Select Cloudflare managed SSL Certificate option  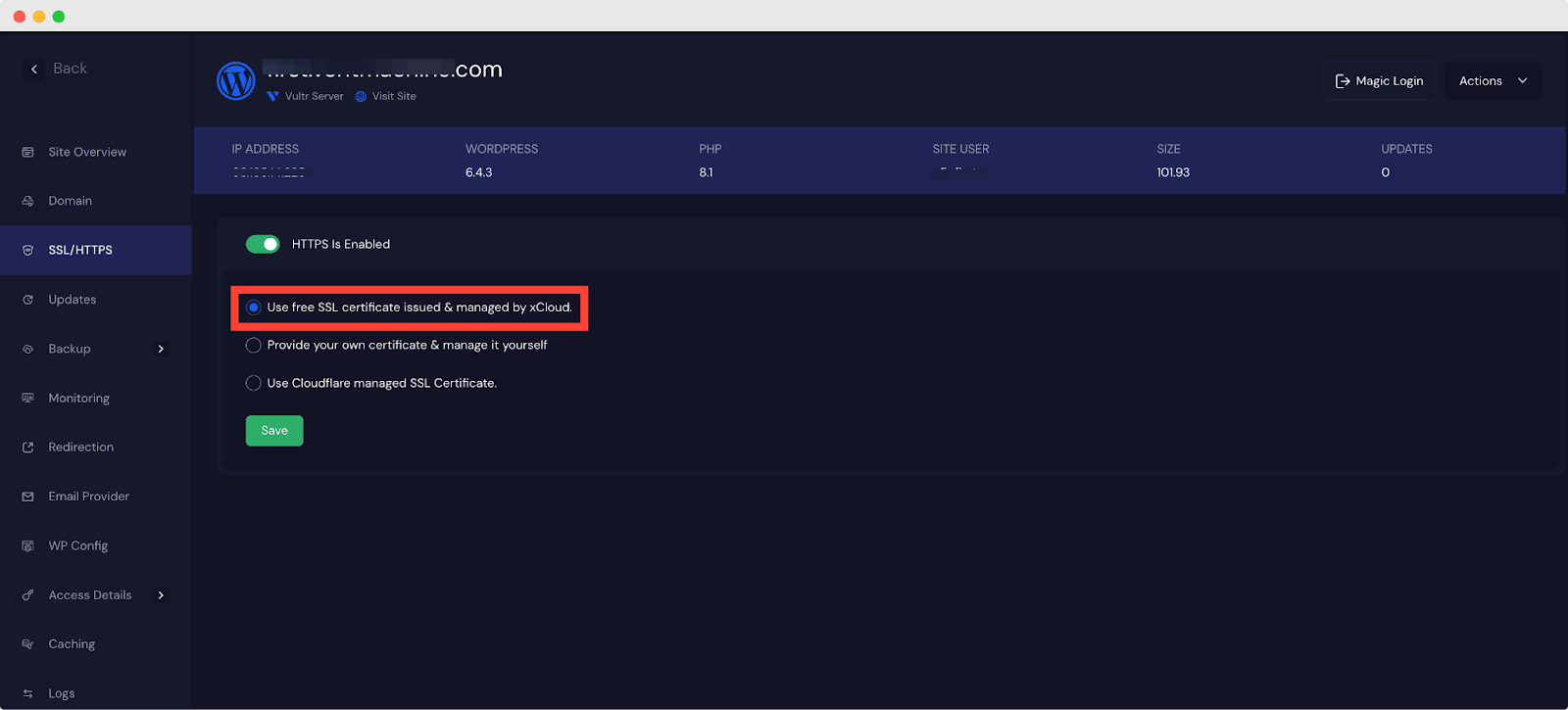[254, 383]
